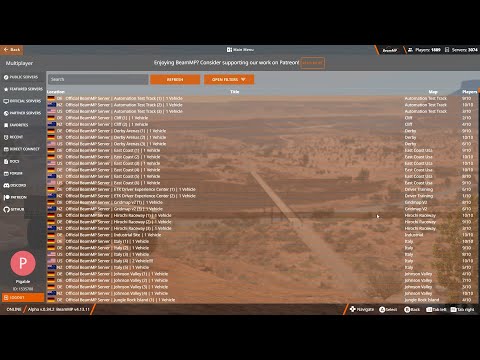The height and width of the screenshot is (360, 480).
Task: Click the pink P profile avatar
Action: coord(23,263)
